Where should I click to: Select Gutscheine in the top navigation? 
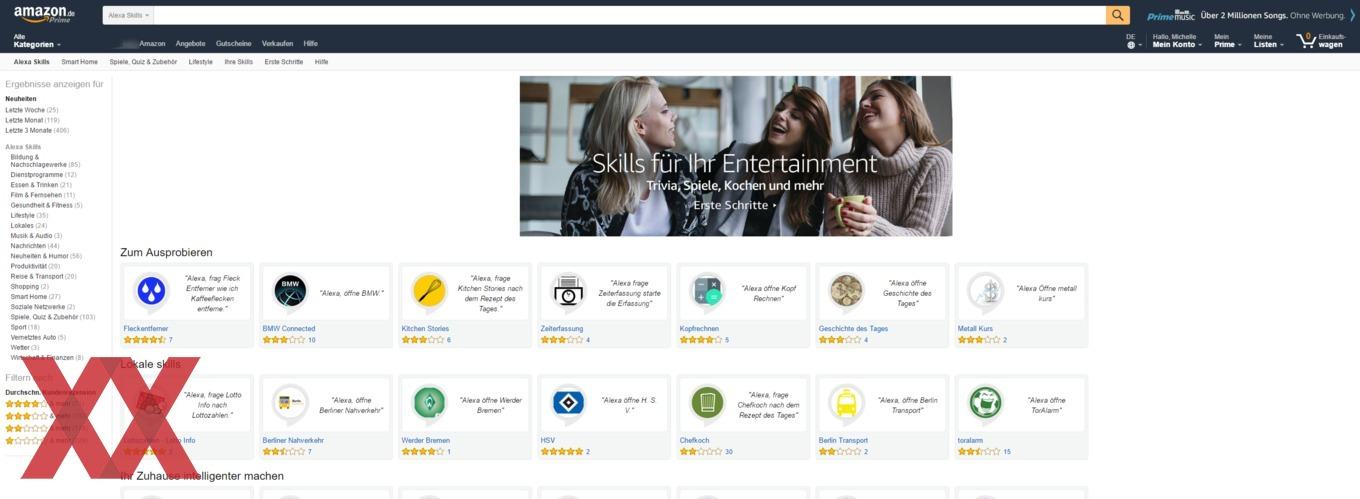click(234, 44)
